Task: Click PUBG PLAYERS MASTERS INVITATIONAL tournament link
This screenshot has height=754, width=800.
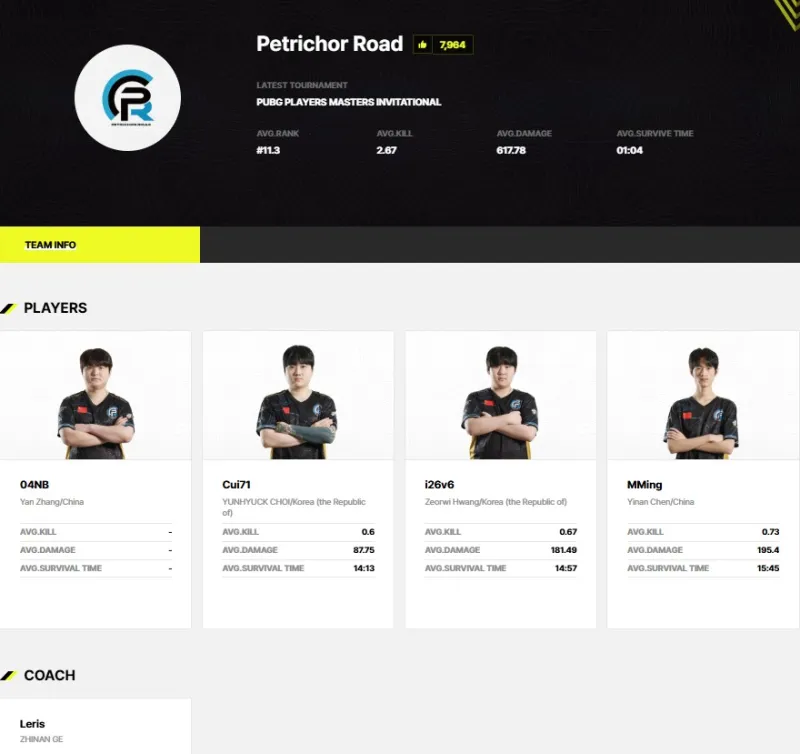Action: coord(348,102)
